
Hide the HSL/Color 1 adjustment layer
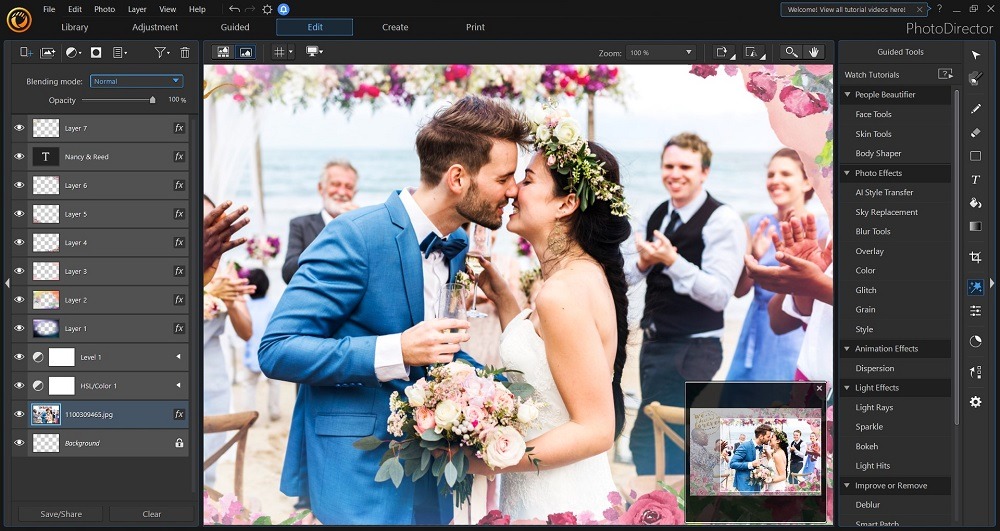[x=19, y=386]
